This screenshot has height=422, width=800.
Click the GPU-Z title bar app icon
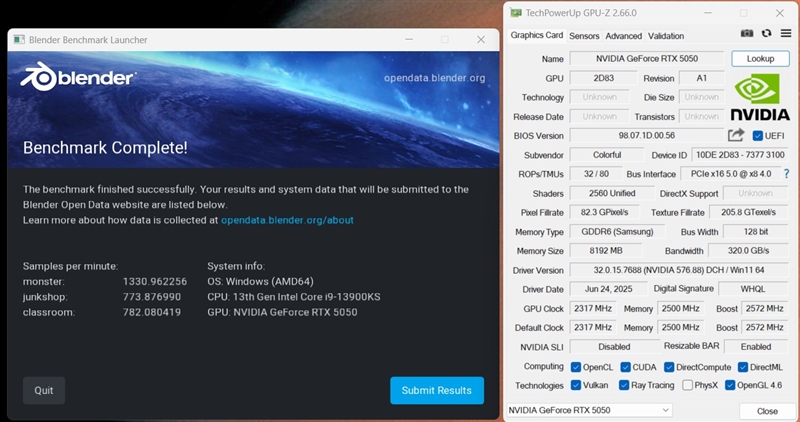[516, 13]
